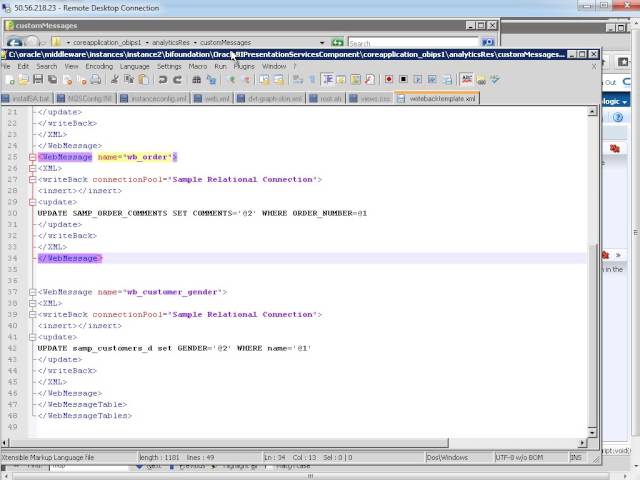This screenshot has height=480, width=640.
Task: Toggle the Show Indent Guide icon
Action: coord(327,80)
